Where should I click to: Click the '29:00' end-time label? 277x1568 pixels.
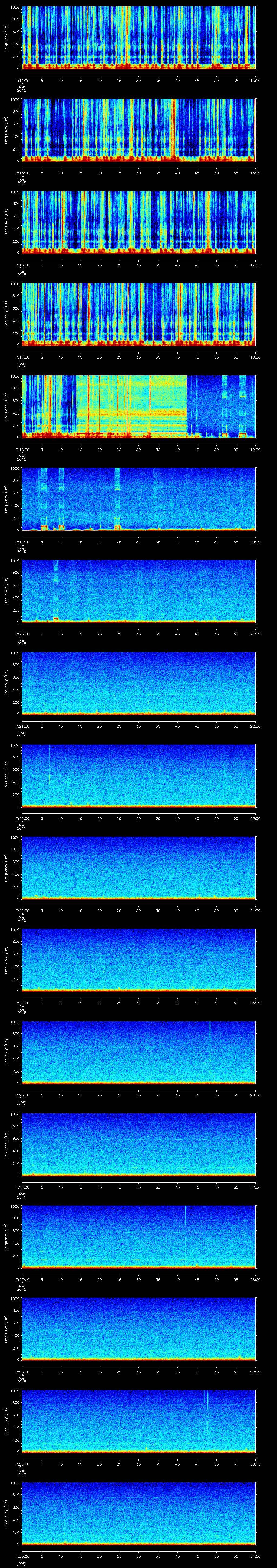pyautogui.click(x=255, y=1371)
